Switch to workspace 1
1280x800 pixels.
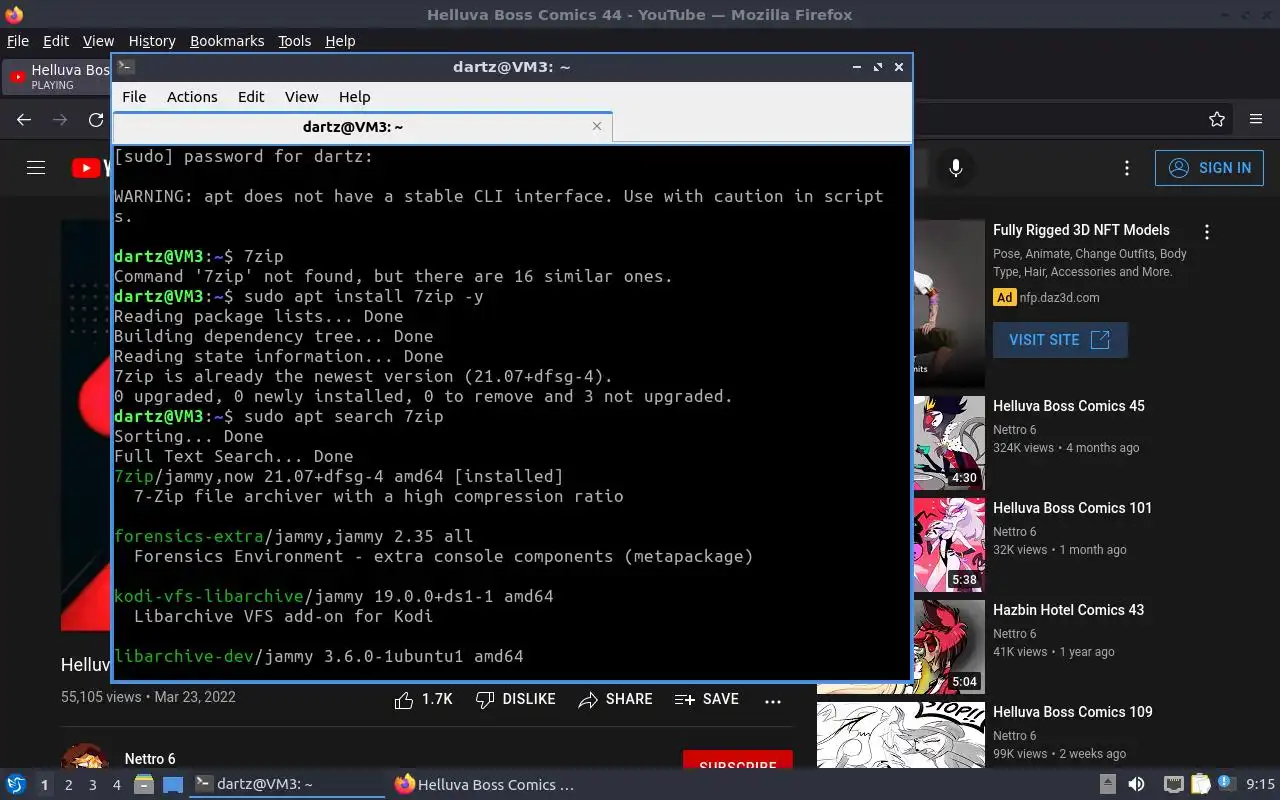pyautogui.click(x=44, y=785)
